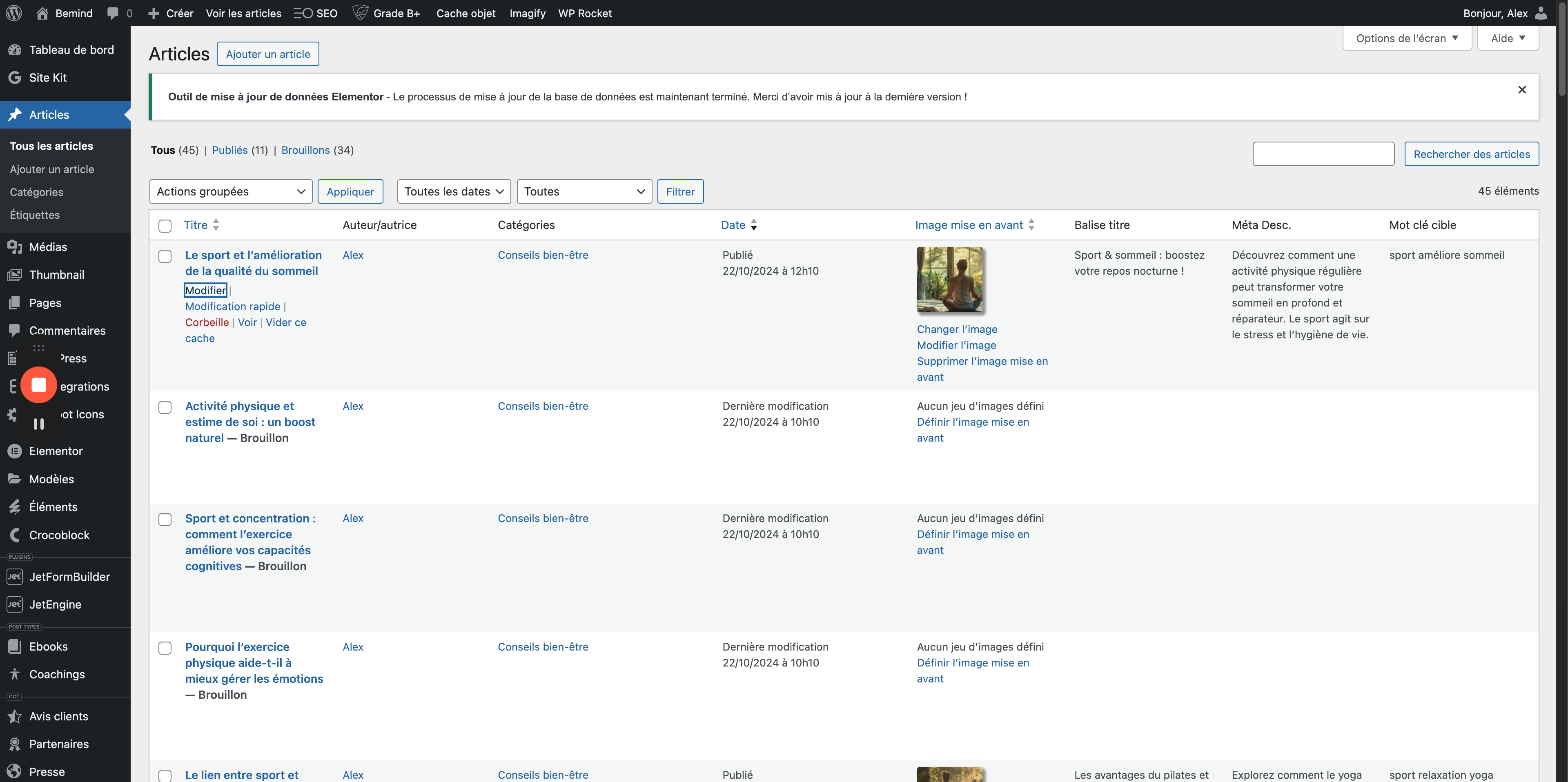
Task: Select the Pourquoi l'exercice physique article checkbox
Action: tap(165, 648)
